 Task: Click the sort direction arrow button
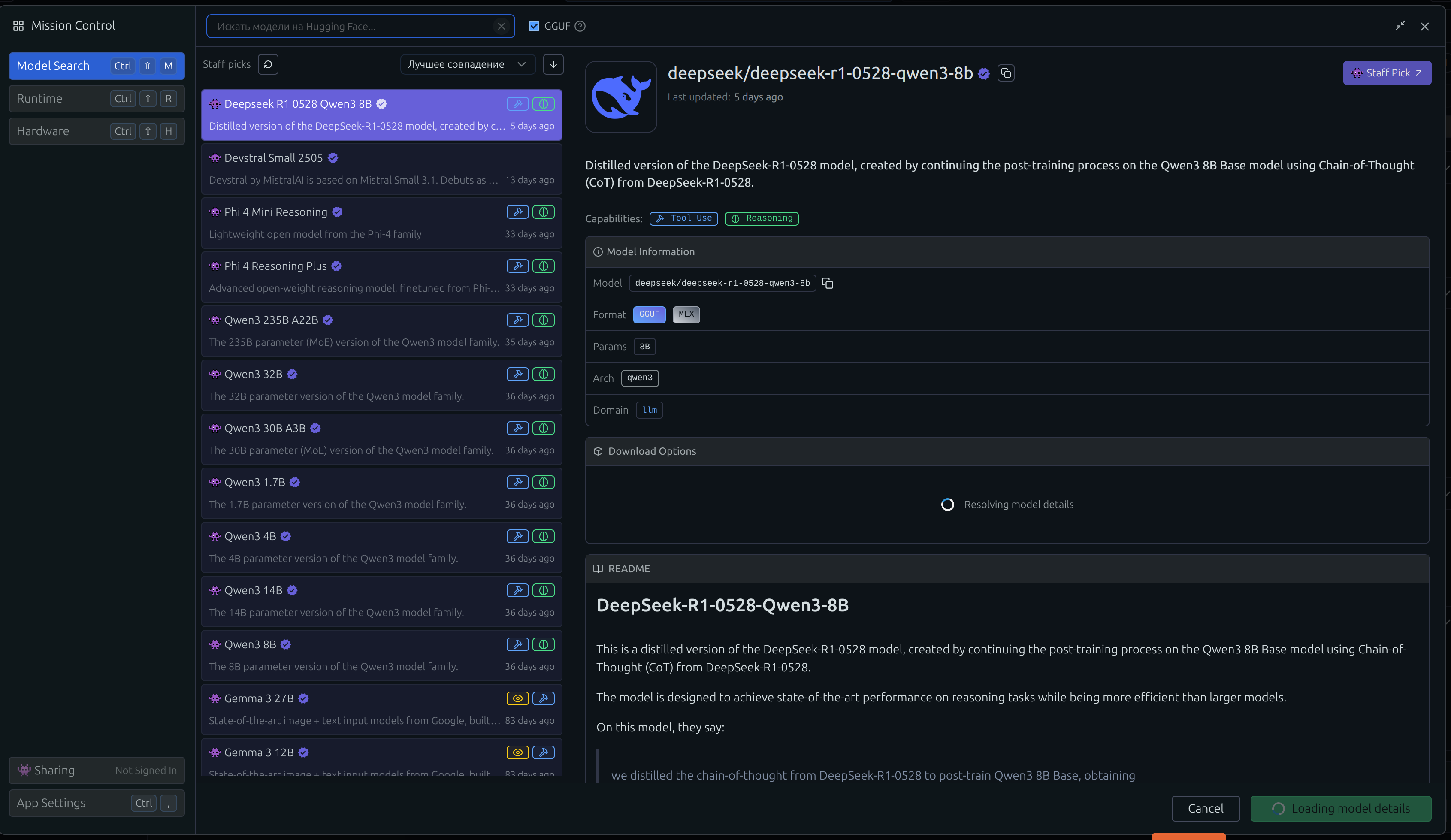553,64
